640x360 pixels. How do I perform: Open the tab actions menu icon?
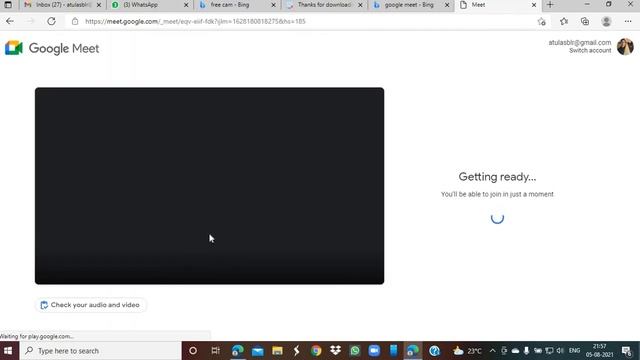[8, 5]
